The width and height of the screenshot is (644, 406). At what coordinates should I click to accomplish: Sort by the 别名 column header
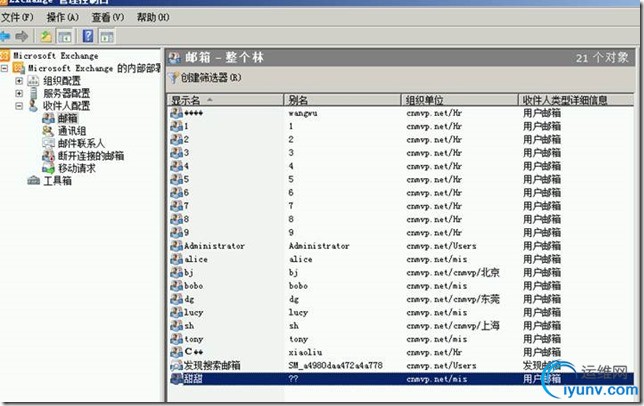[342, 100]
